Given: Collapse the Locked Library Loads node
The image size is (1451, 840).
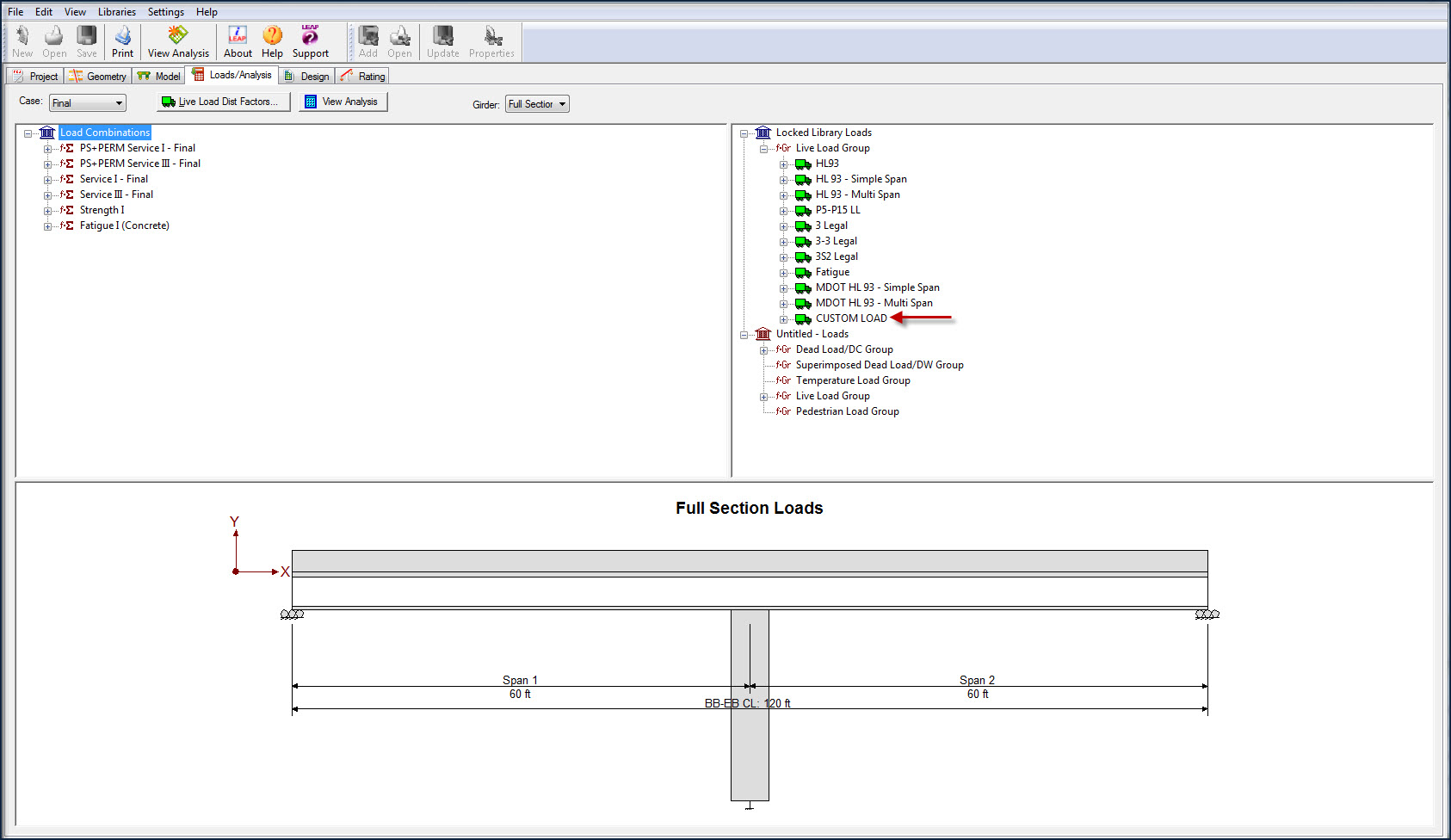Looking at the screenshot, I should tap(744, 133).
